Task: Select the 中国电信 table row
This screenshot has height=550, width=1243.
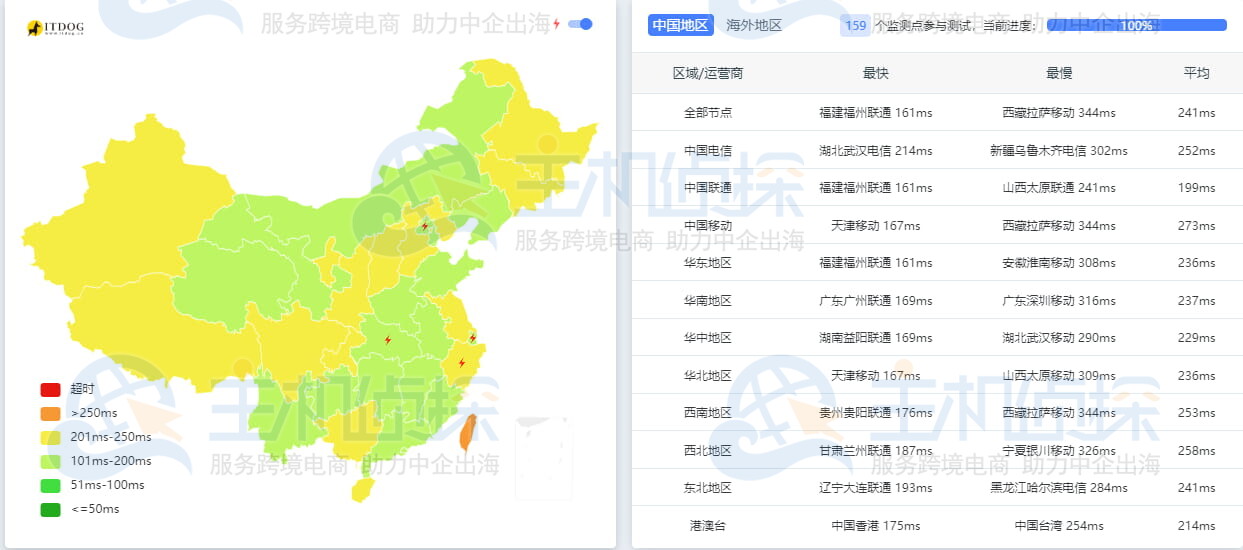Action: [x=936, y=150]
